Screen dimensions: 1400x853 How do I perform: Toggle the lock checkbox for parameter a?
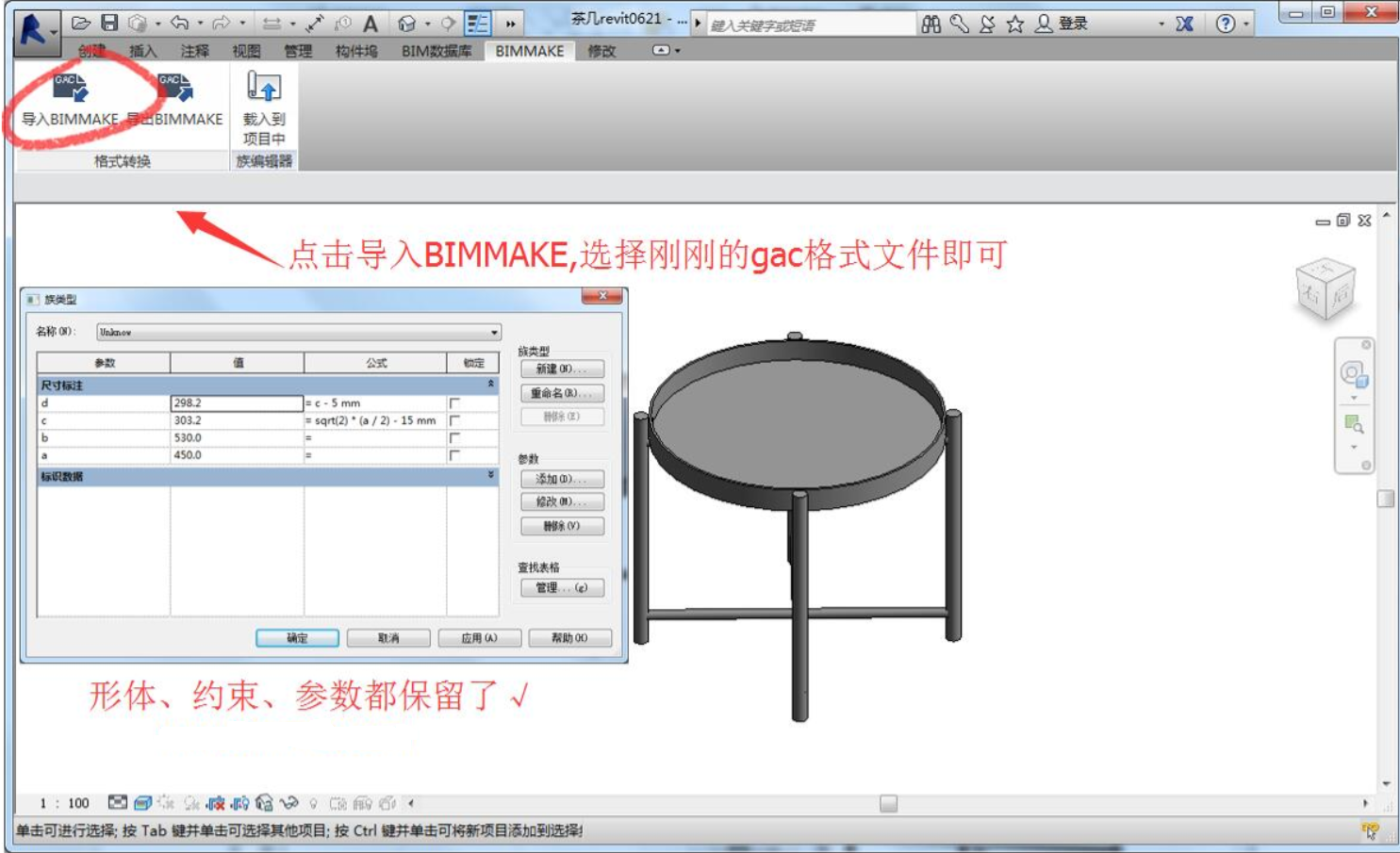click(454, 455)
